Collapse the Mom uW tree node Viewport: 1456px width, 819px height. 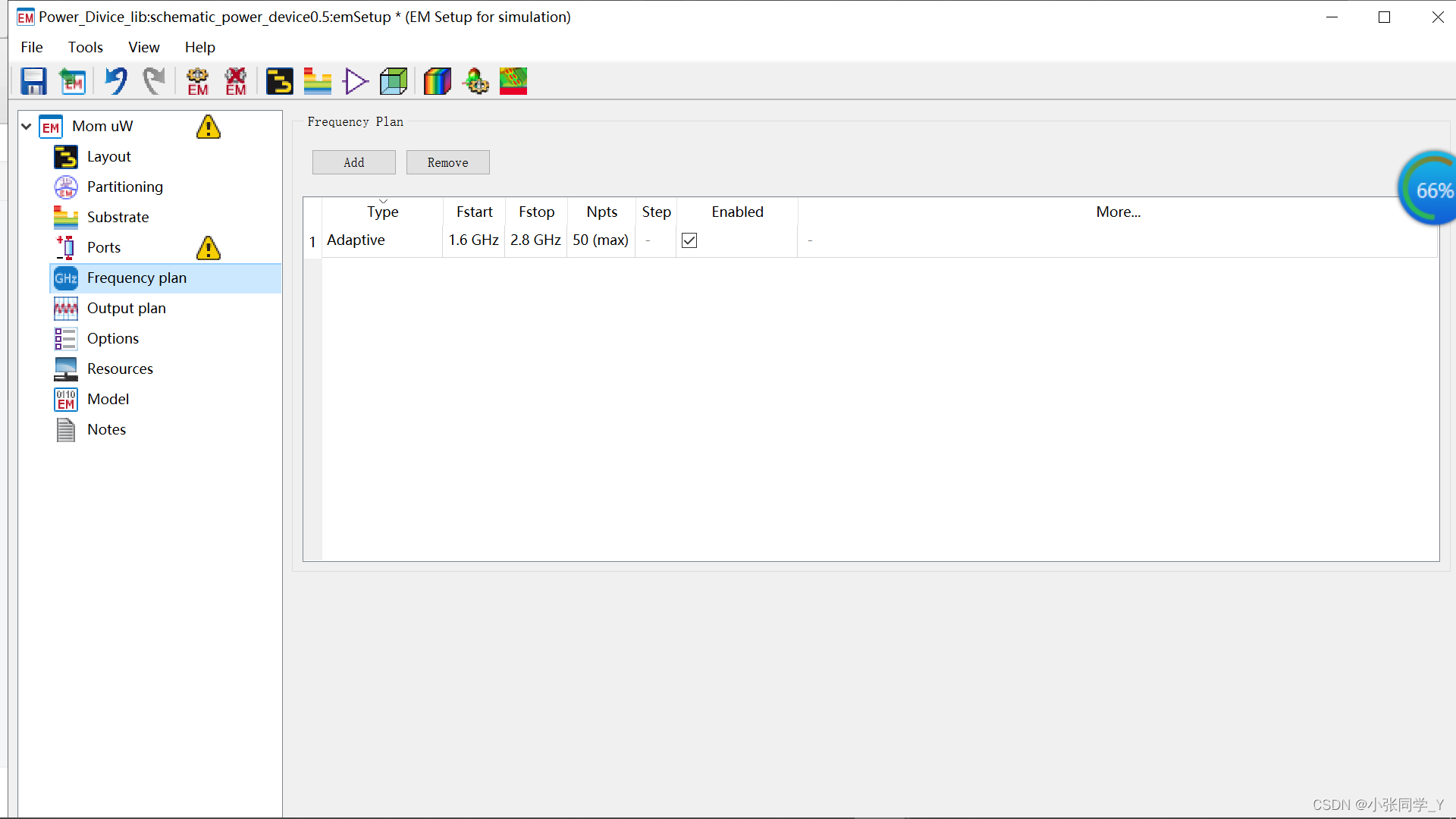tap(27, 127)
